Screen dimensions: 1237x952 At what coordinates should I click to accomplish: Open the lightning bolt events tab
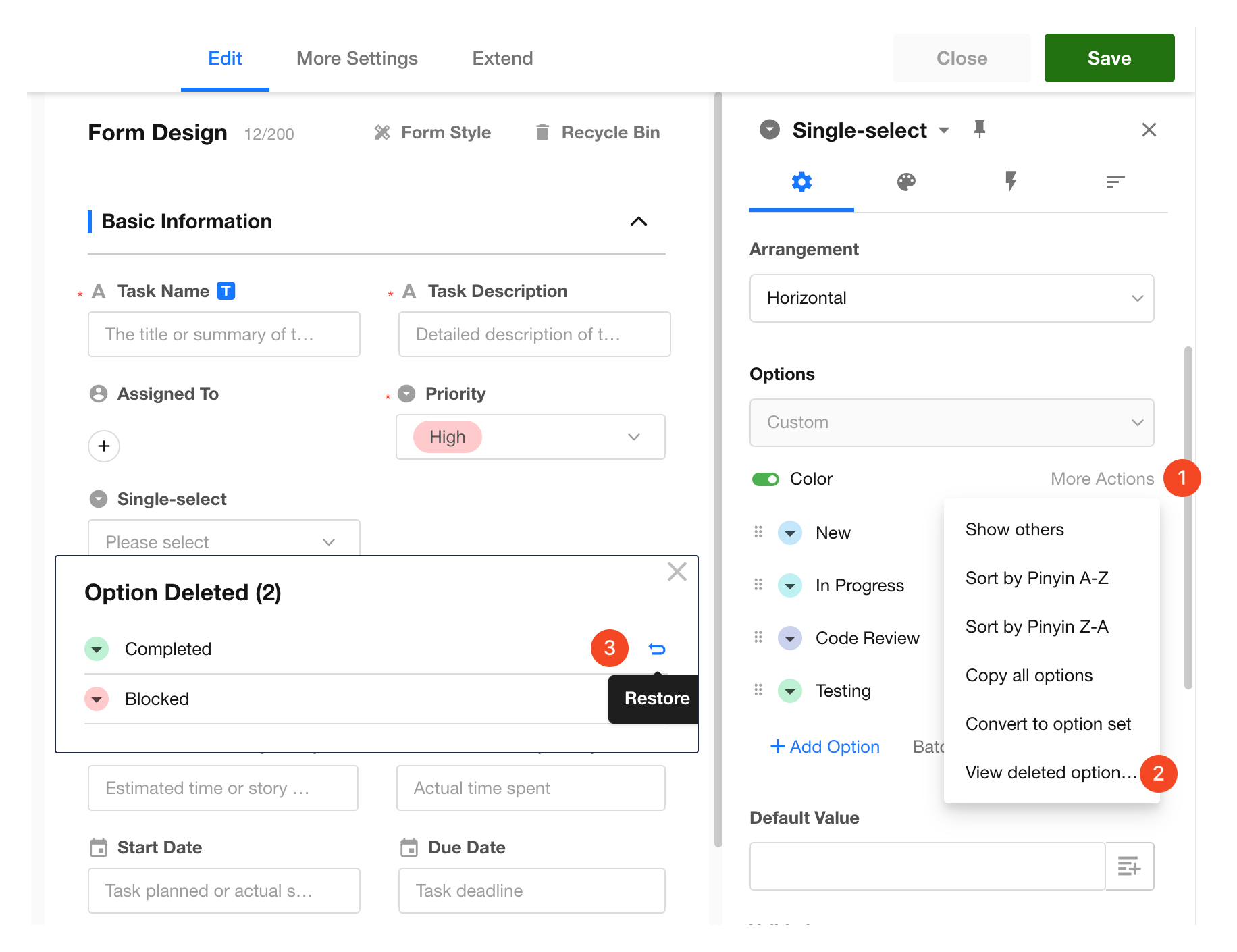coord(1010,182)
